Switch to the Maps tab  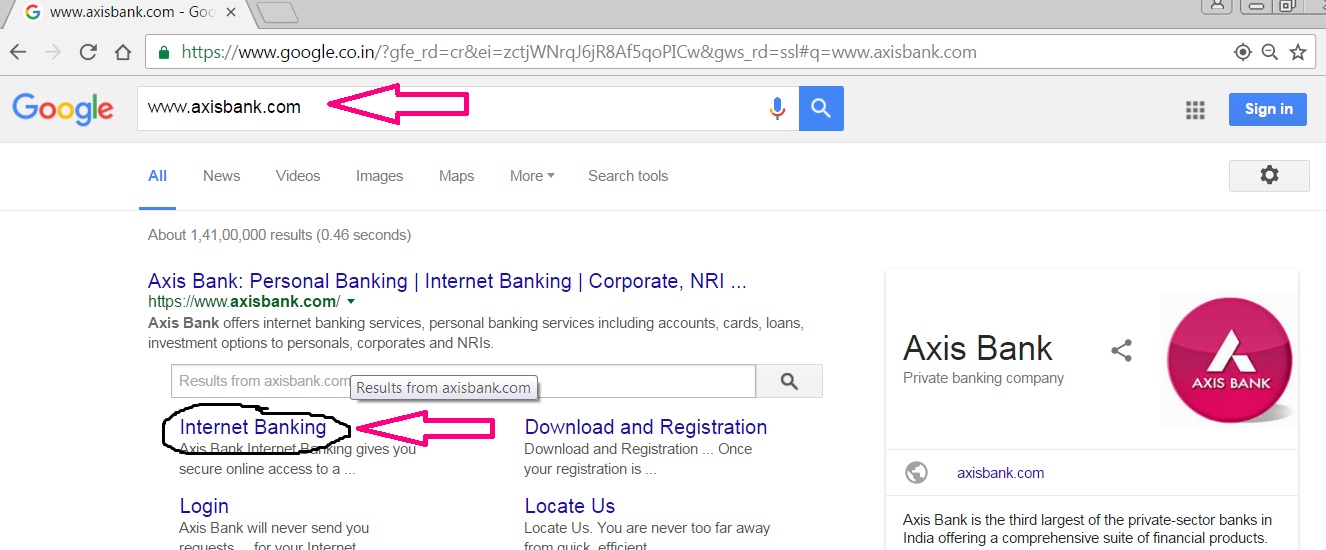[456, 176]
